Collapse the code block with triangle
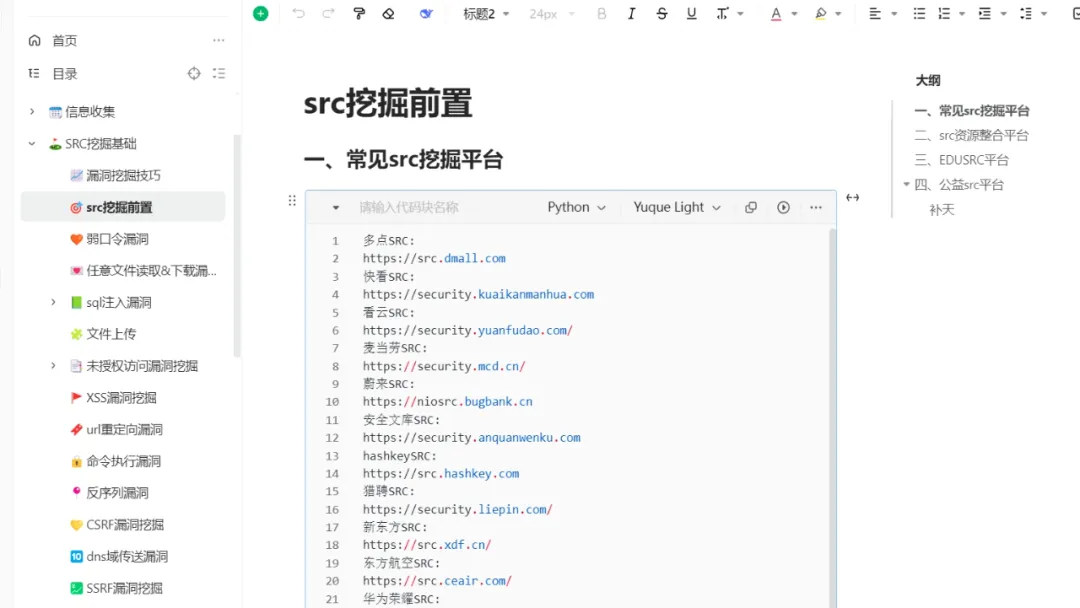The height and width of the screenshot is (608, 1080). click(335, 207)
